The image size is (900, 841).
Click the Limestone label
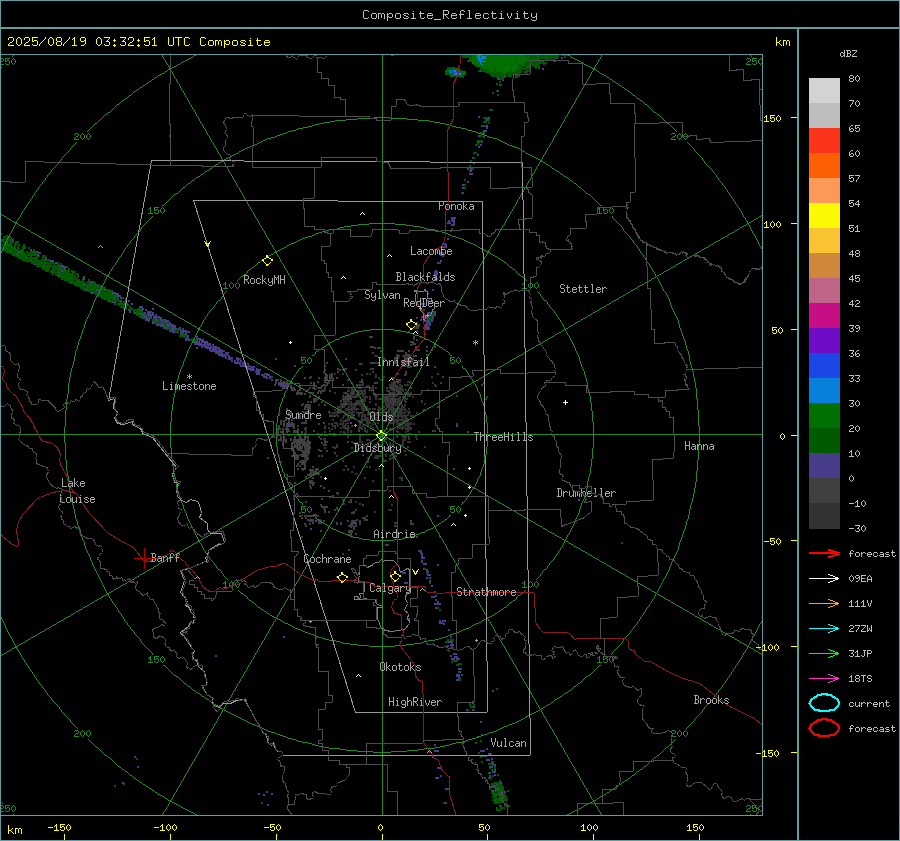pos(189,386)
